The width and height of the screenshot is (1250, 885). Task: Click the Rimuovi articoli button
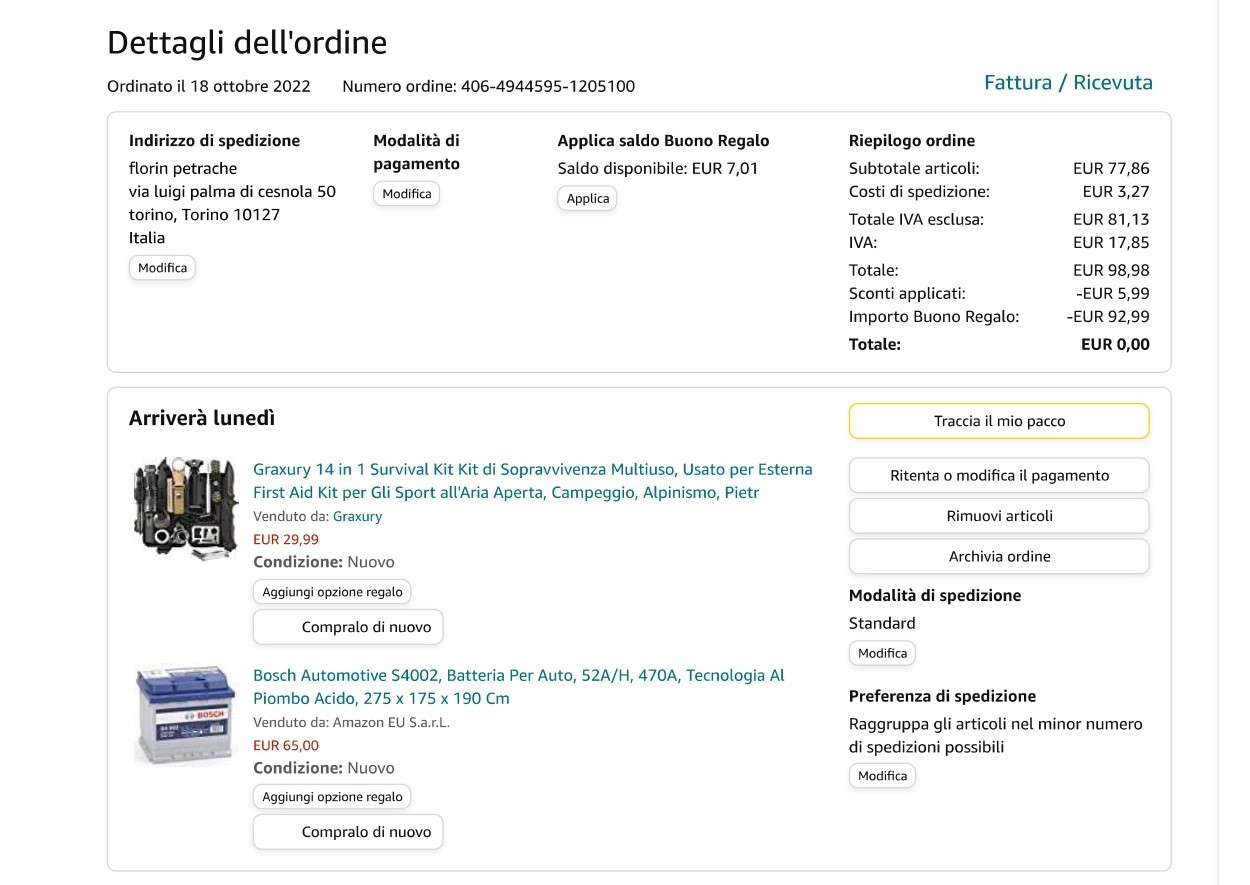click(x=999, y=516)
